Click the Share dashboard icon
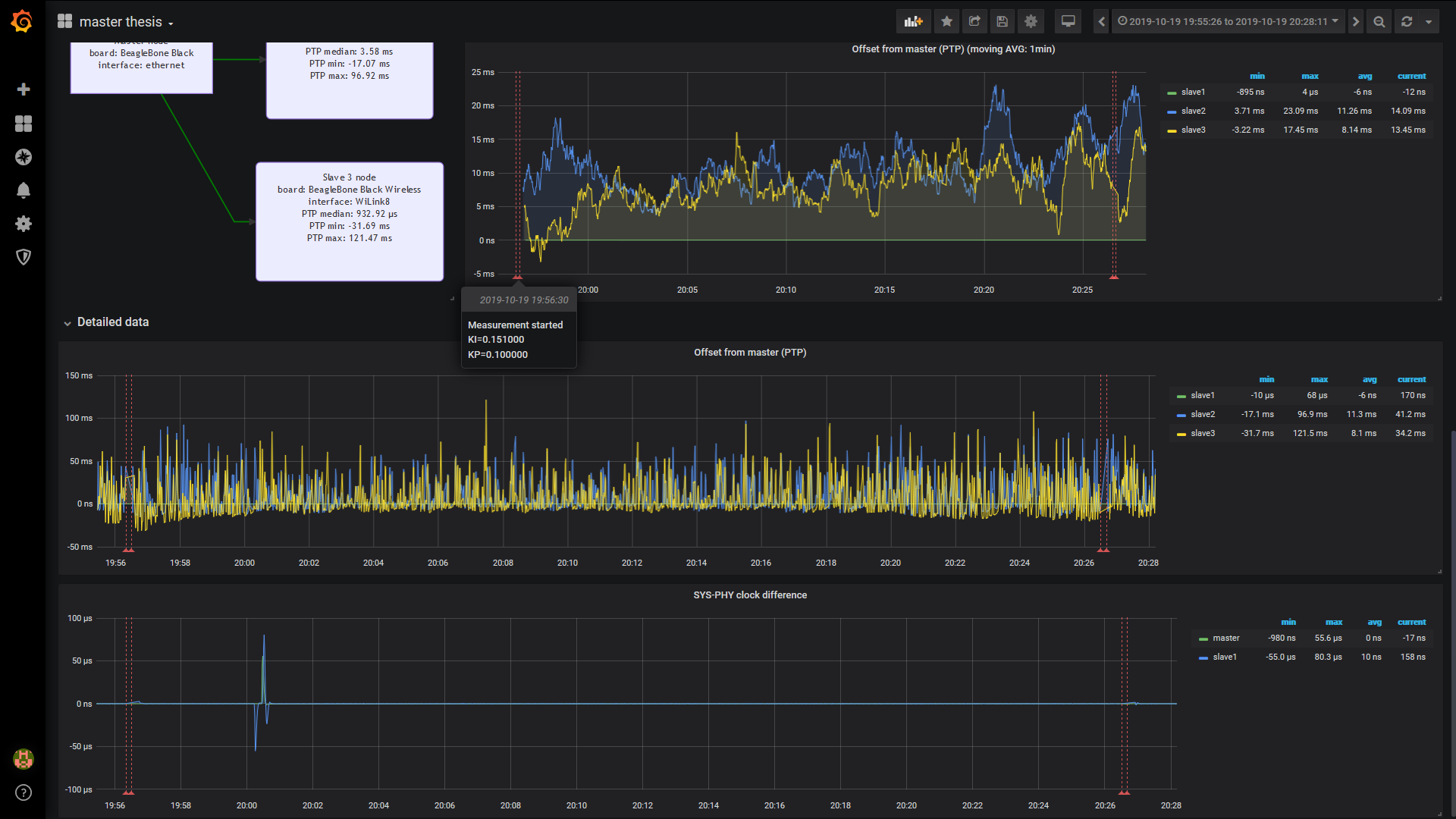Viewport: 1456px width, 819px height. [x=974, y=21]
